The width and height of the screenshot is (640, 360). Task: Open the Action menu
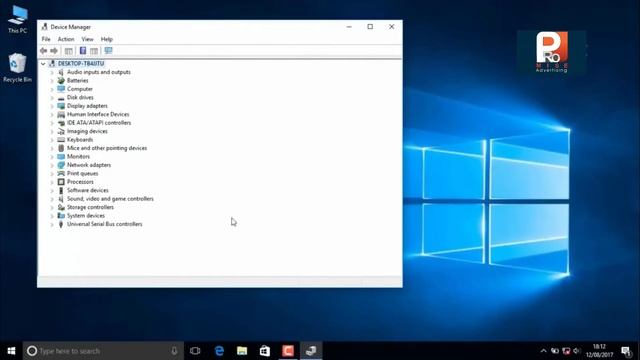click(x=66, y=39)
